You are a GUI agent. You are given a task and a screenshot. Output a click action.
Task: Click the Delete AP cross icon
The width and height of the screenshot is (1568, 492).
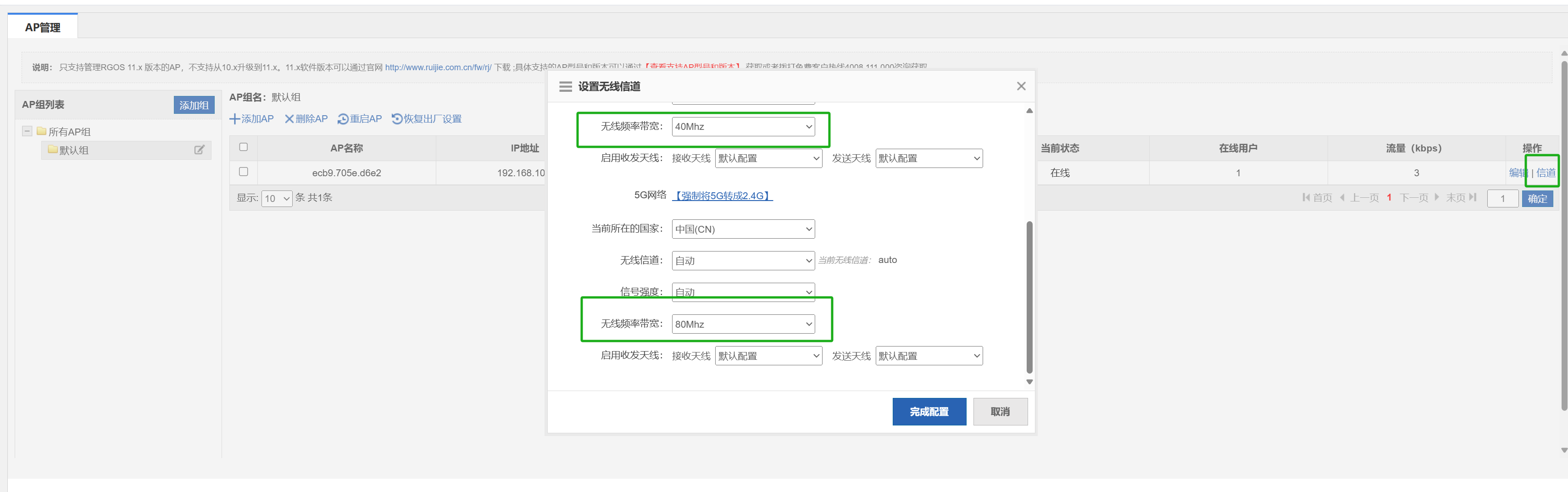[x=289, y=119]
